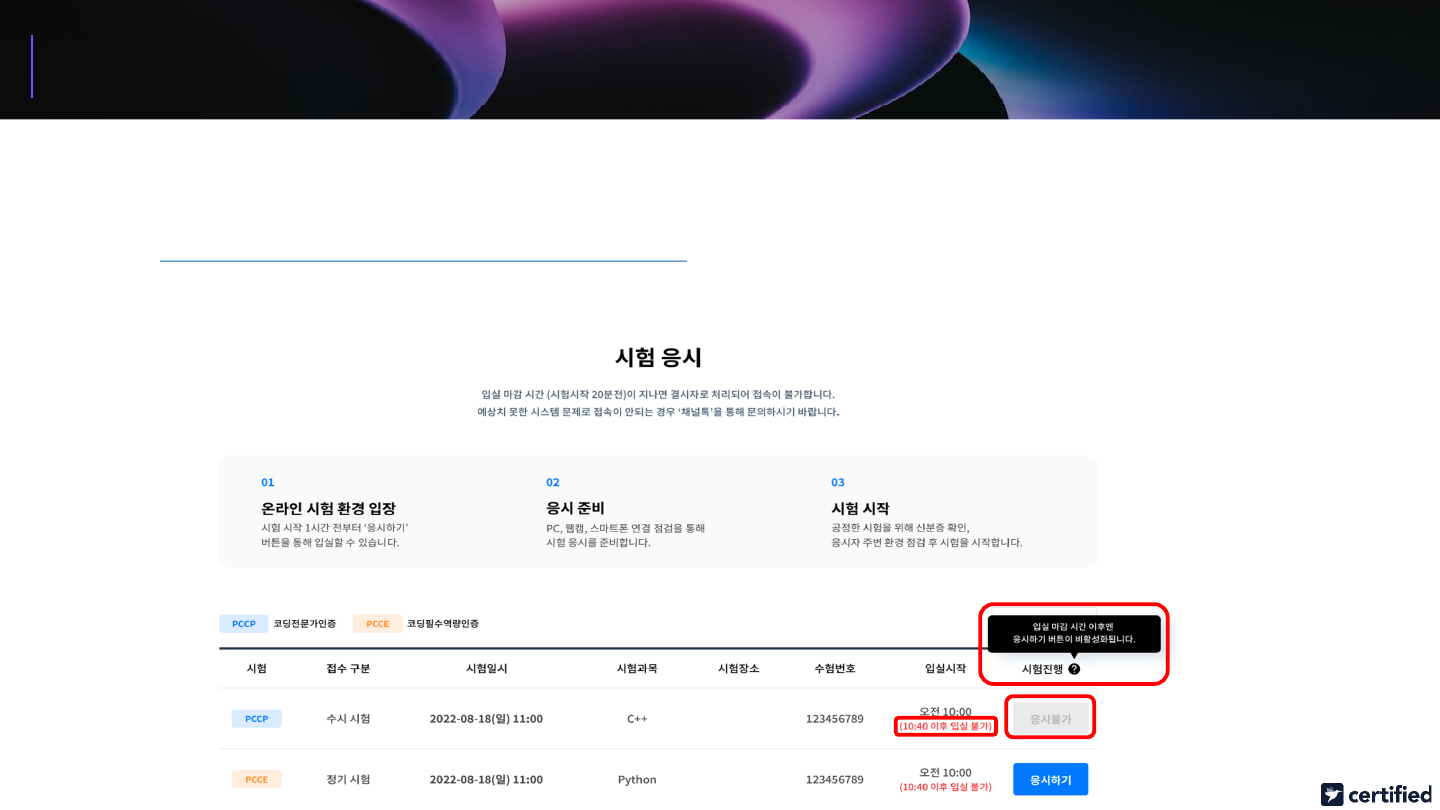Viewport: 1440px width, 810px height.
Task: Click the 입실시작 column header
Action: point(945,669)
